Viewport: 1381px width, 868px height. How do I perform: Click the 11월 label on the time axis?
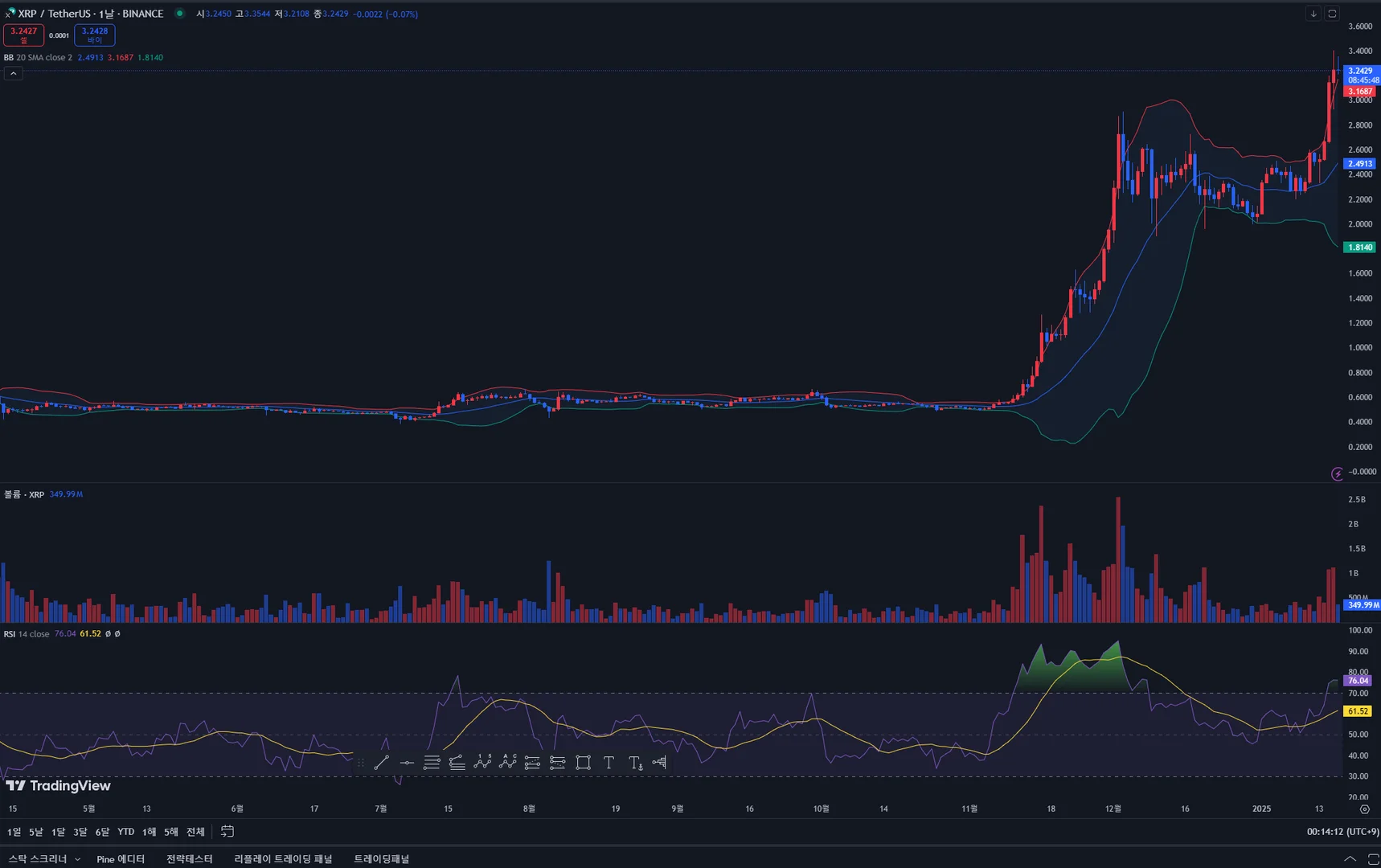[x=969, y=809]
